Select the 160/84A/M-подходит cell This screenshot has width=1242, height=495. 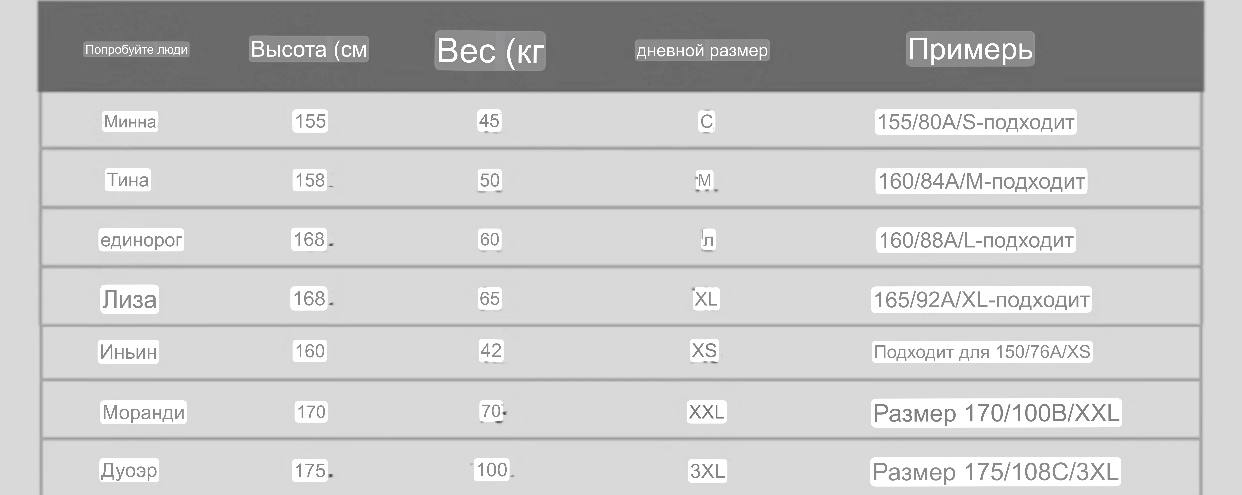tap(980, 182)
